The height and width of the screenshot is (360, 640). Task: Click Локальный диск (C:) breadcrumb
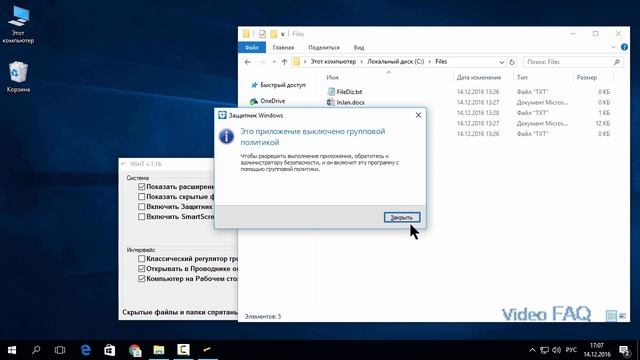(396, 62)
